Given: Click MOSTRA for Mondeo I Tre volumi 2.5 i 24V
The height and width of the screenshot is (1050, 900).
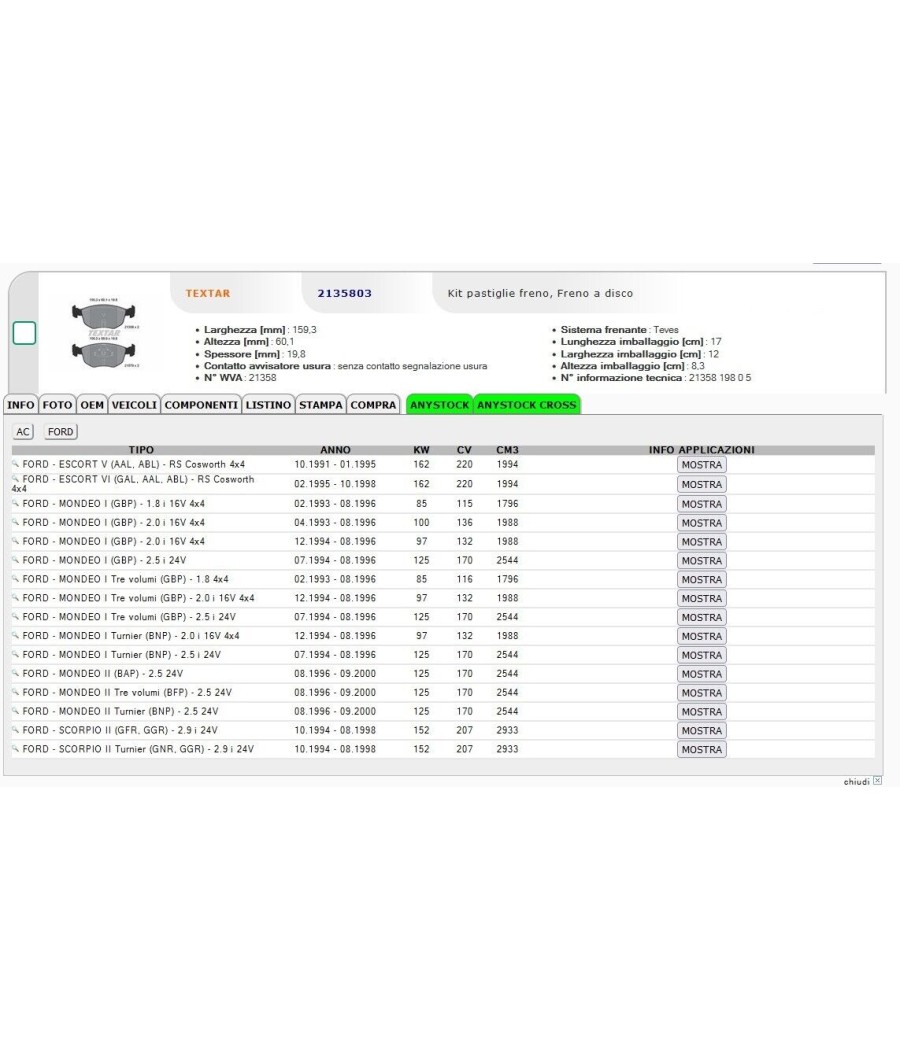Looking at the screenshot, I should (x=701, y=617).
